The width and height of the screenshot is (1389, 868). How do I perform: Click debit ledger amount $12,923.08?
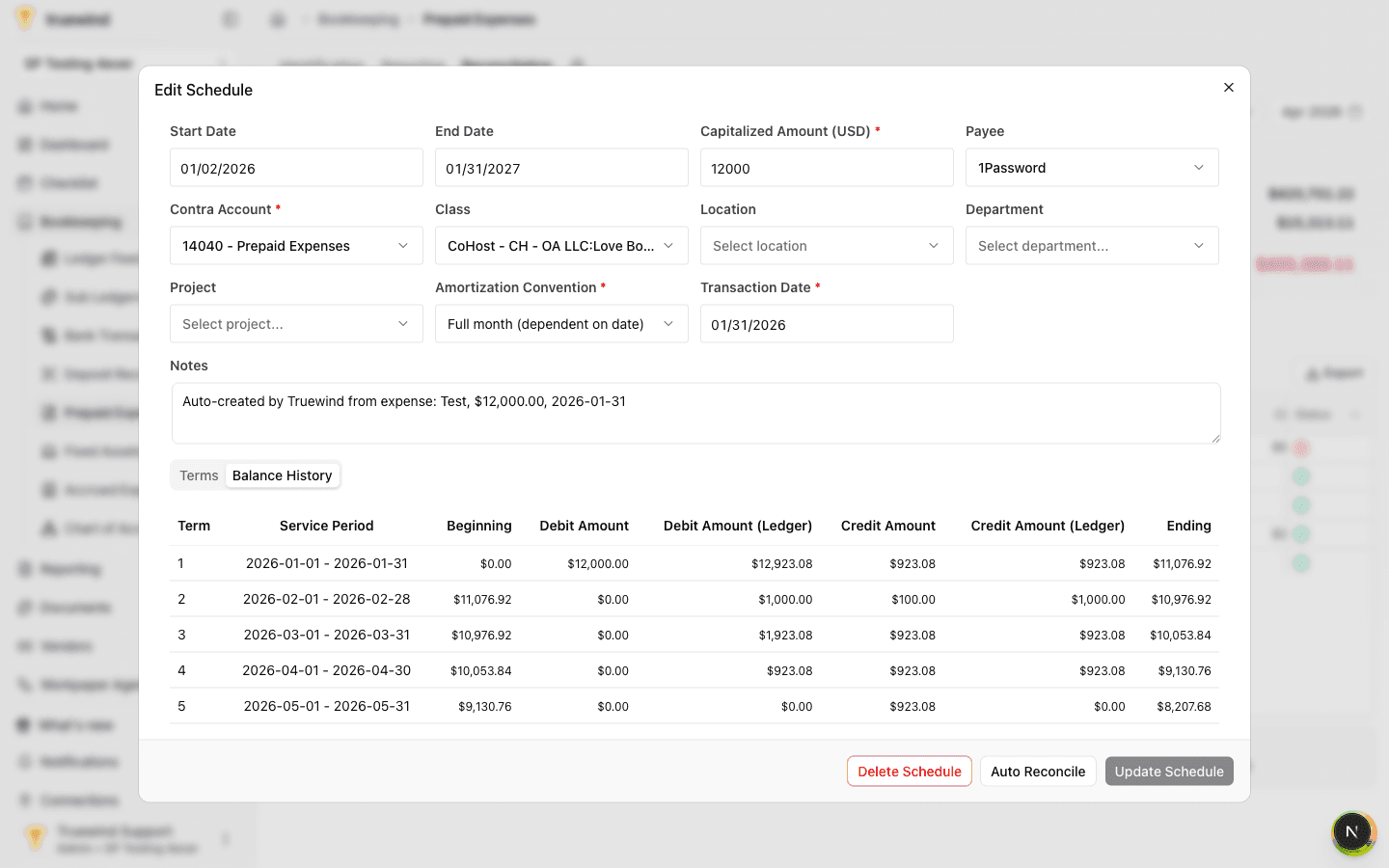coord(781,564)
